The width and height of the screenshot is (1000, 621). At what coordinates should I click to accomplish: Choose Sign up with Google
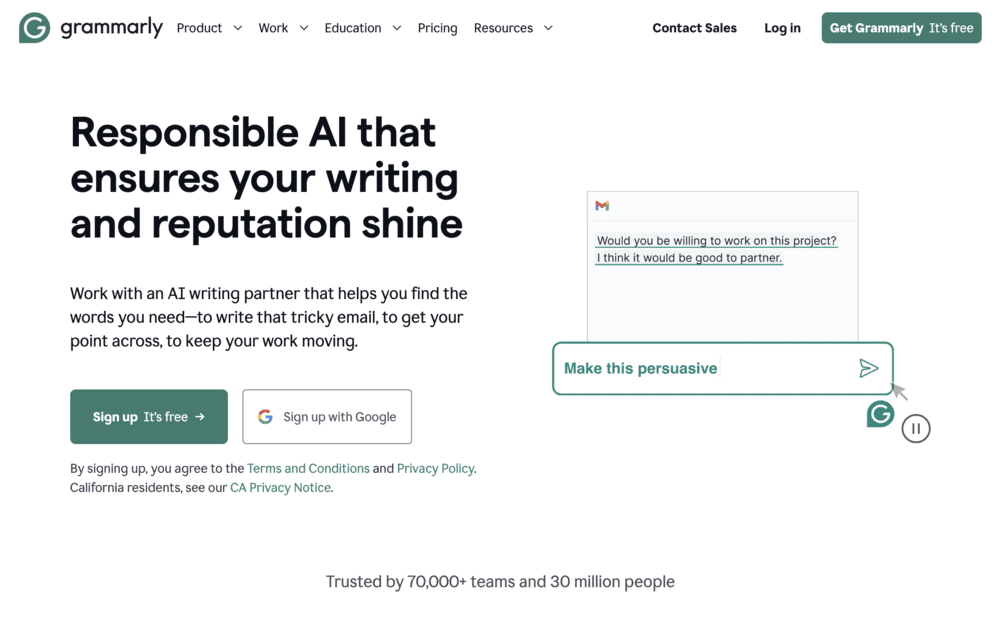(327, 417)
